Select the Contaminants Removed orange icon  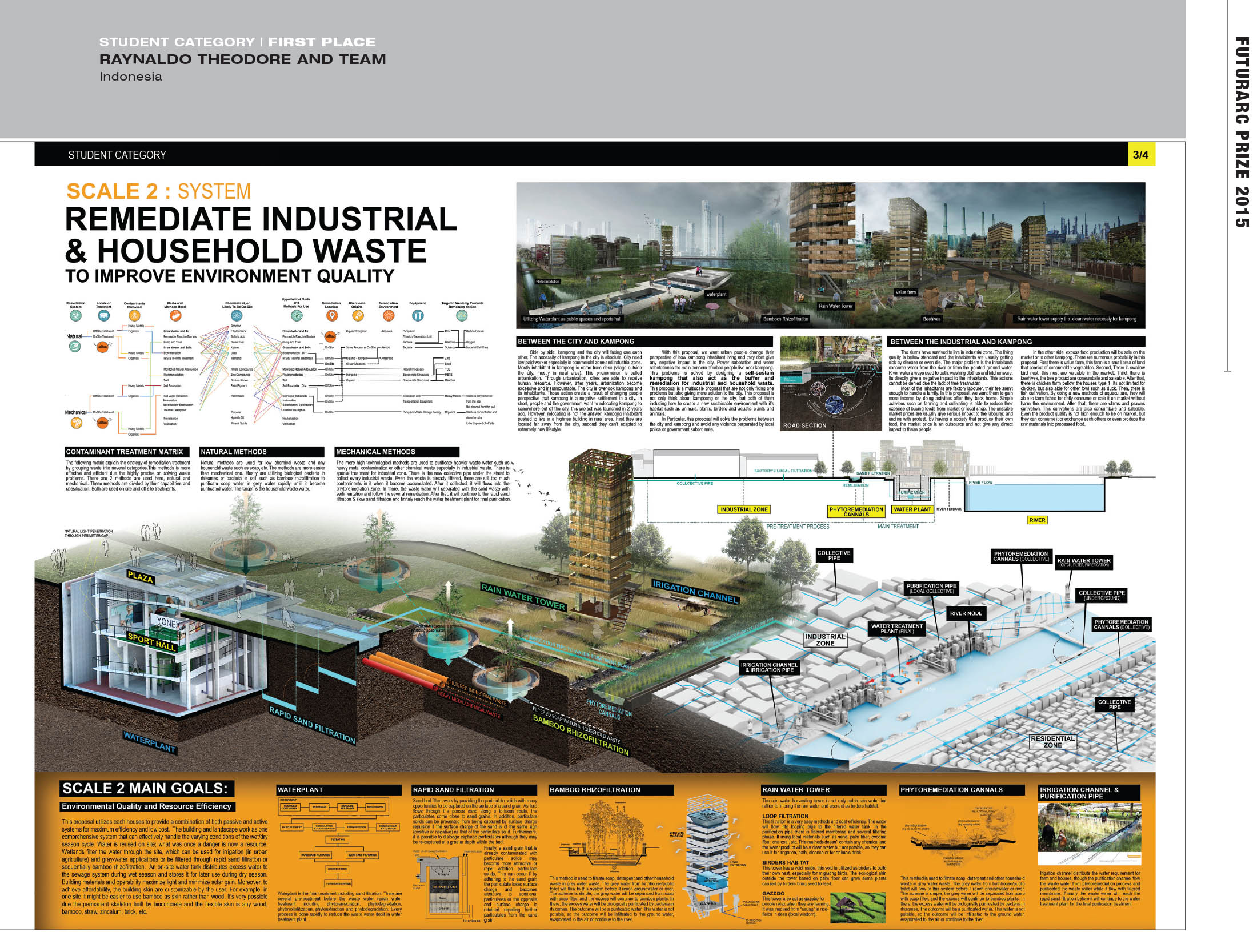click(134, 315)
